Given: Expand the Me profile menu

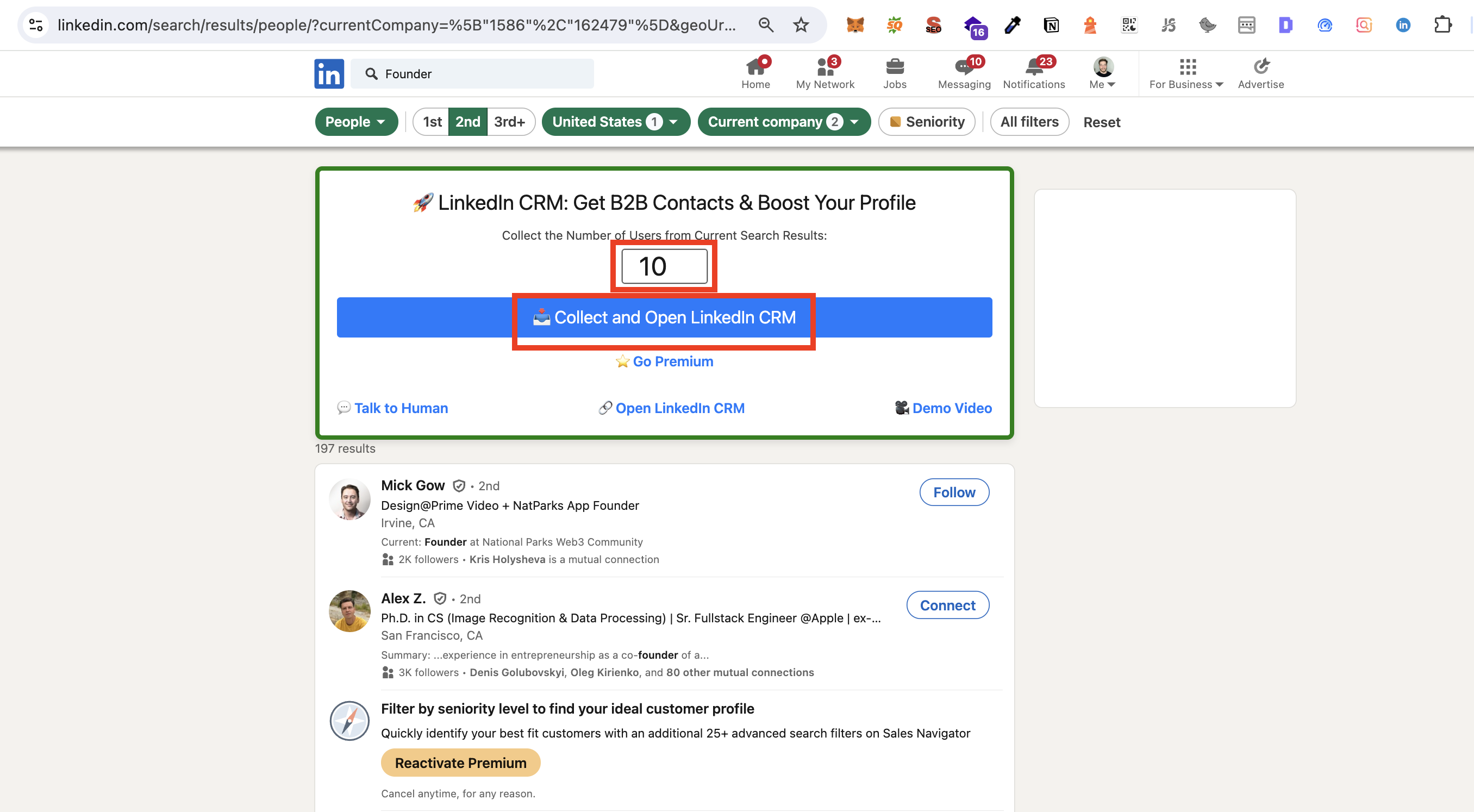Looking at the screenshot, I should pos(1102,73).
